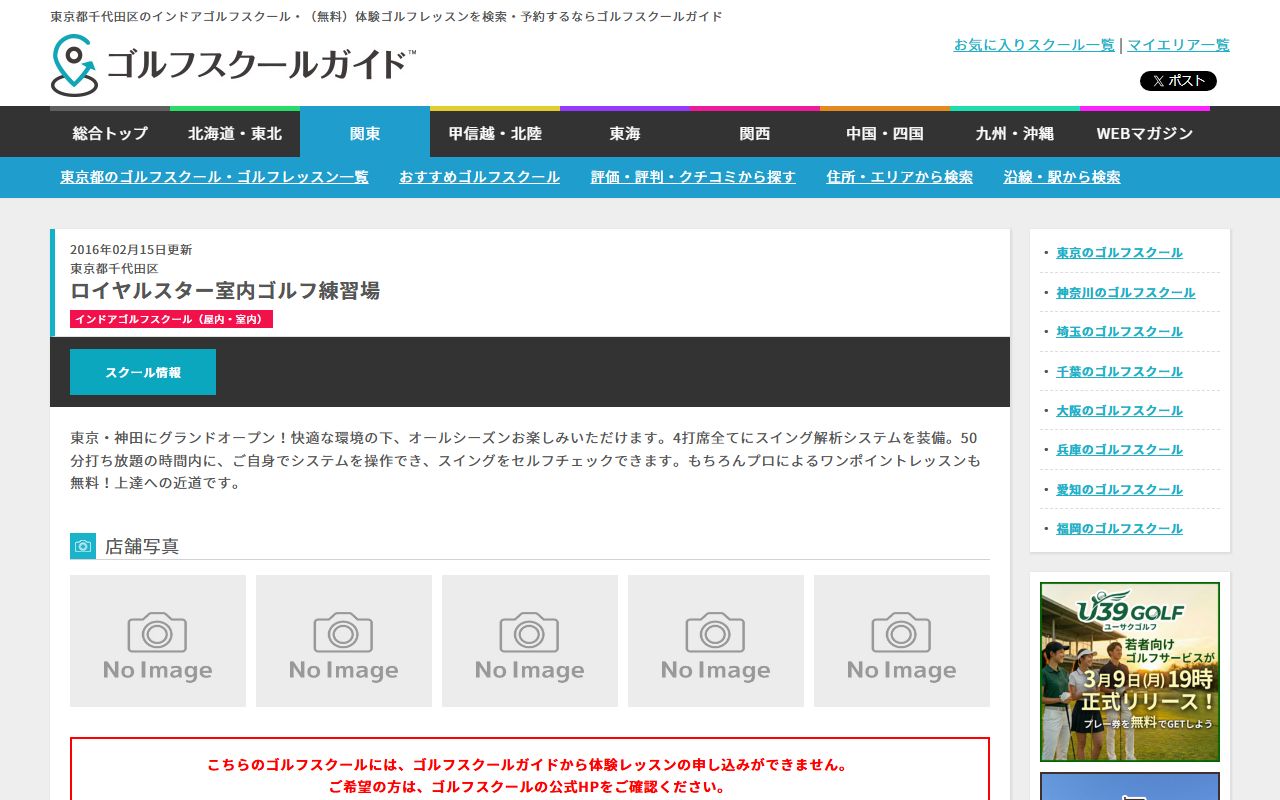Open 沿線・駅から検索 link
The height and width of the screenshot is (800, 1280).
click(1062, 177)
